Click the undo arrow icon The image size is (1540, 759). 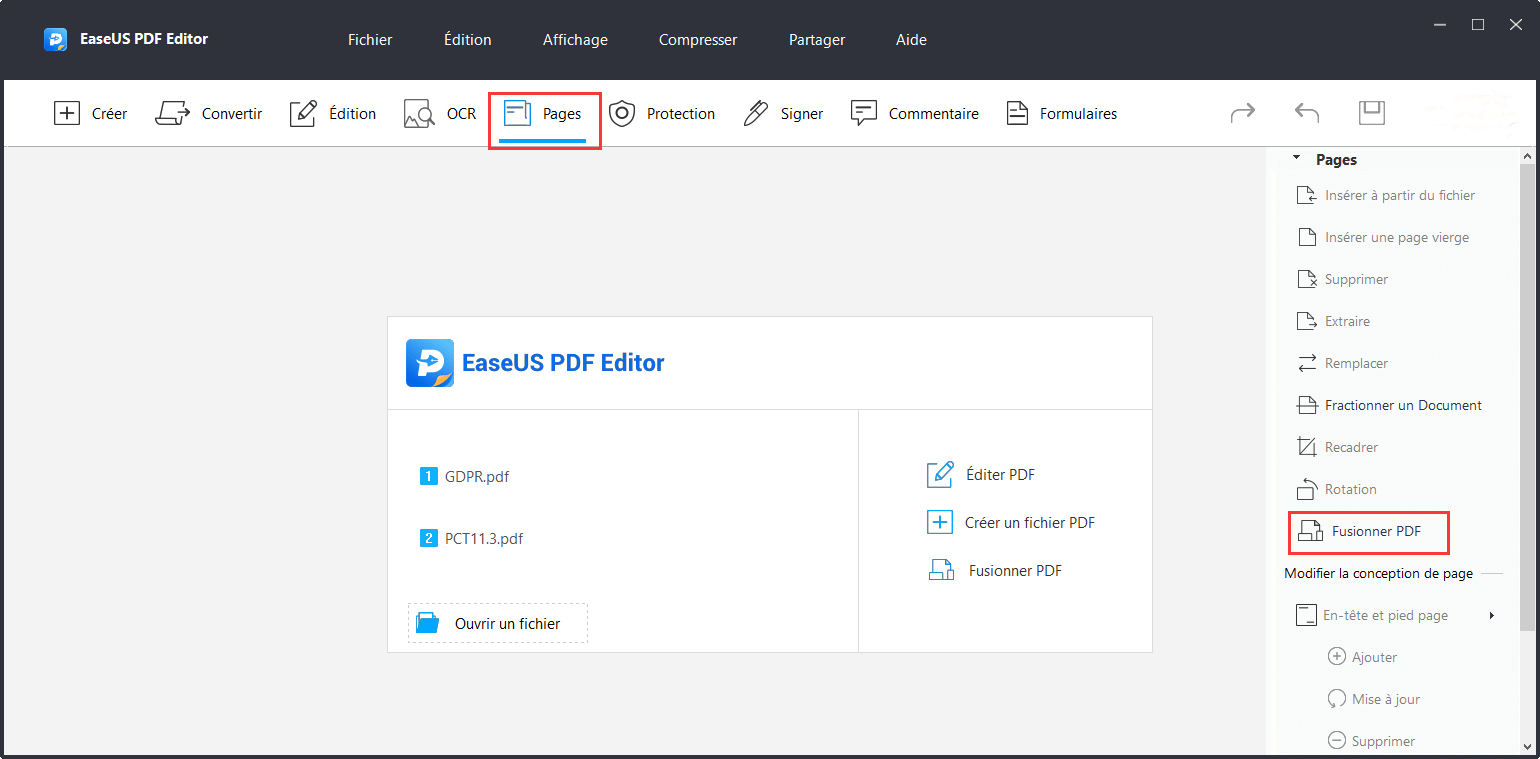1307,113
